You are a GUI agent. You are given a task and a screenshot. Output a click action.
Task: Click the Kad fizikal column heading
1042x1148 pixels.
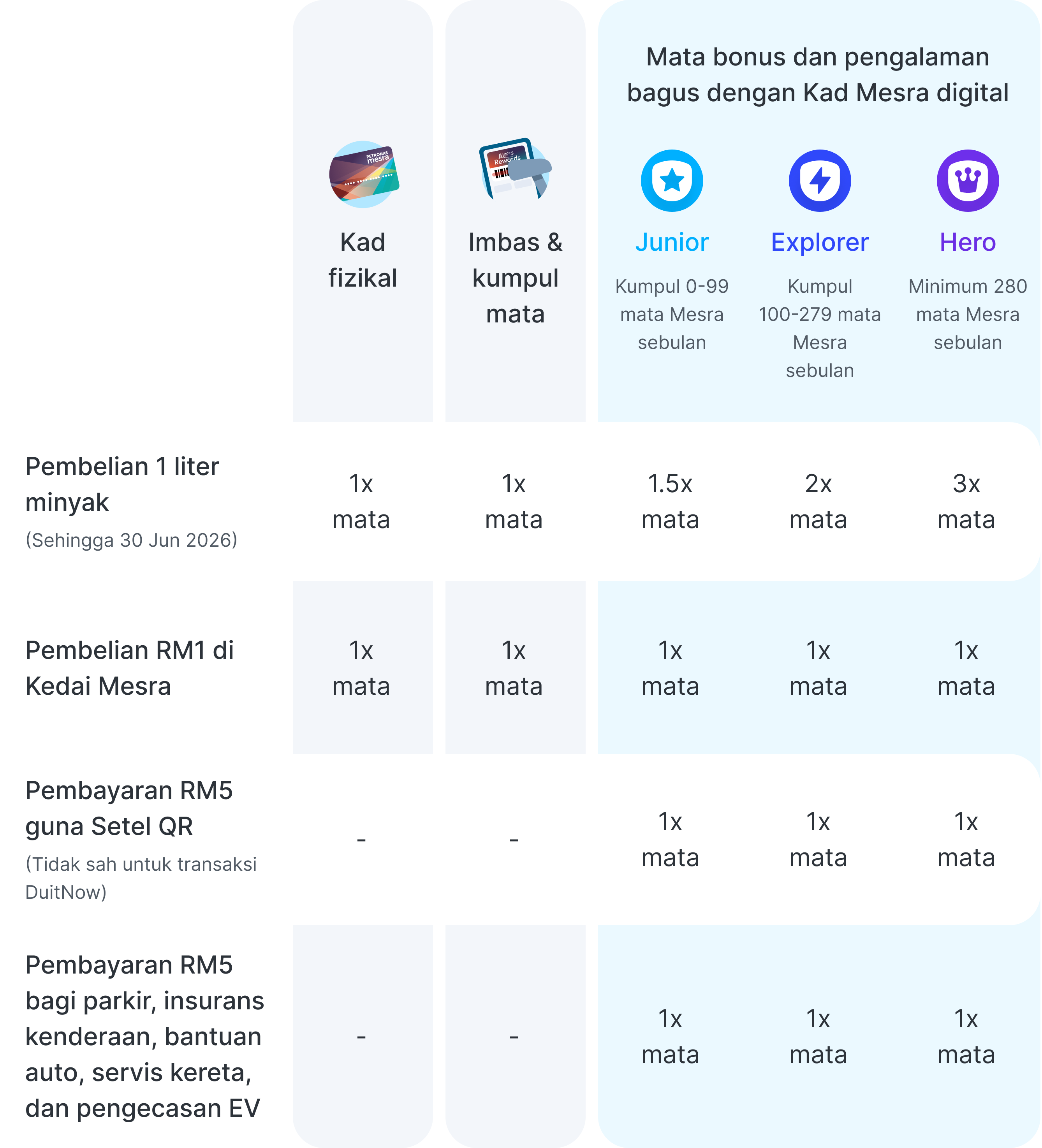[x=363, y=260]
